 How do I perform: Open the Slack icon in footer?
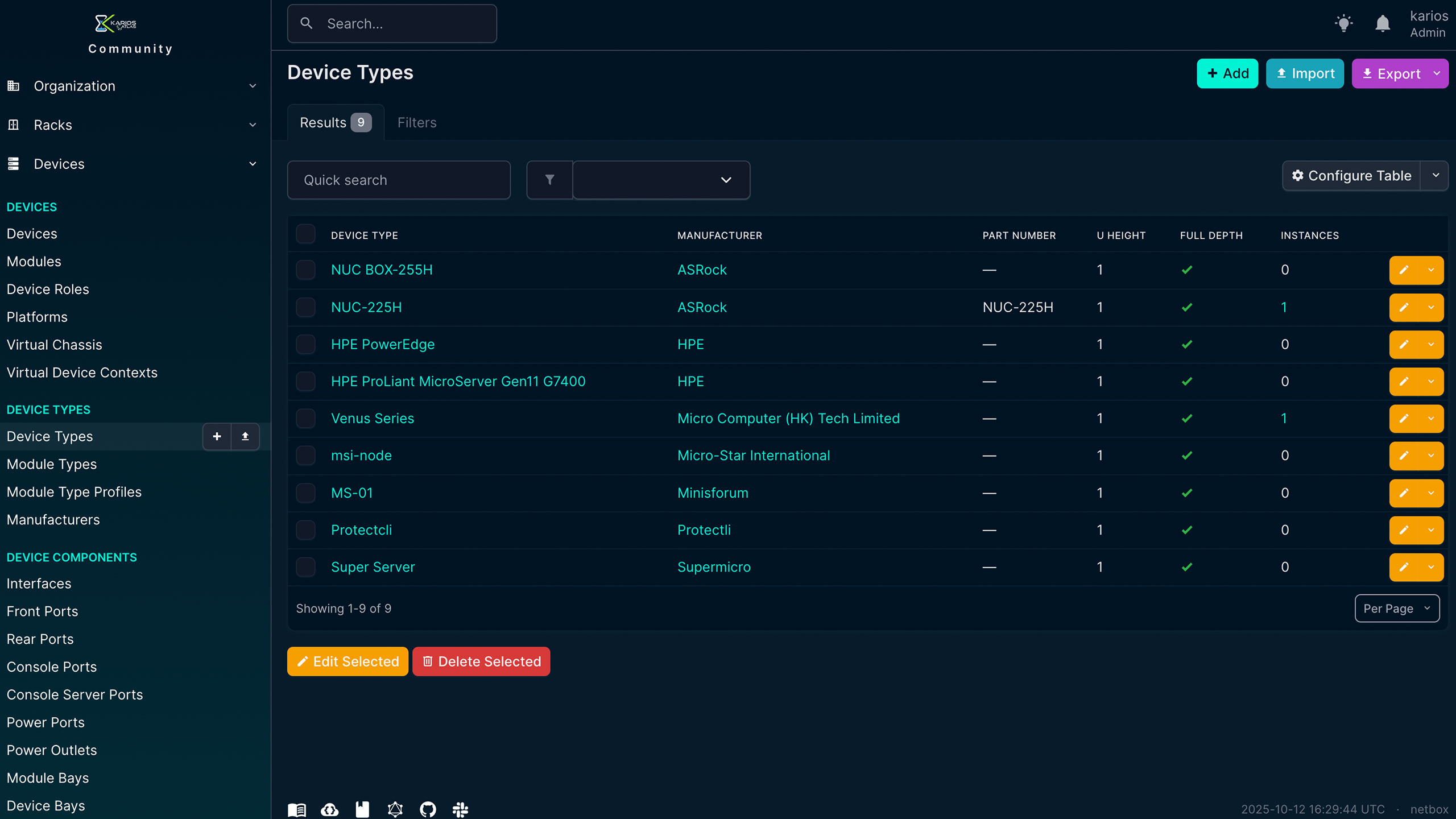click(x=460, y=809)
